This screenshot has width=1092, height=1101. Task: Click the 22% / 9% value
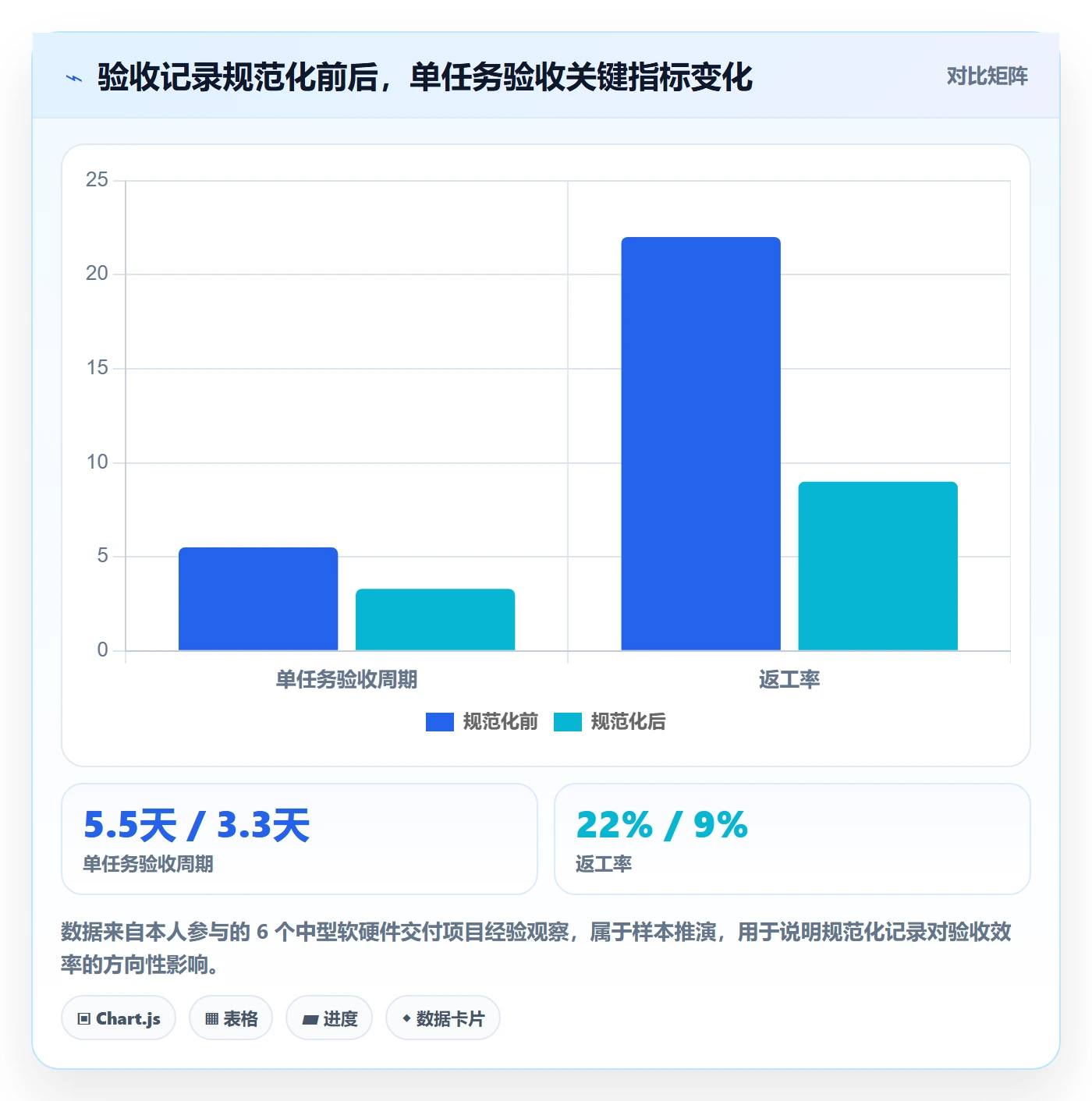[x=661, y=825]
